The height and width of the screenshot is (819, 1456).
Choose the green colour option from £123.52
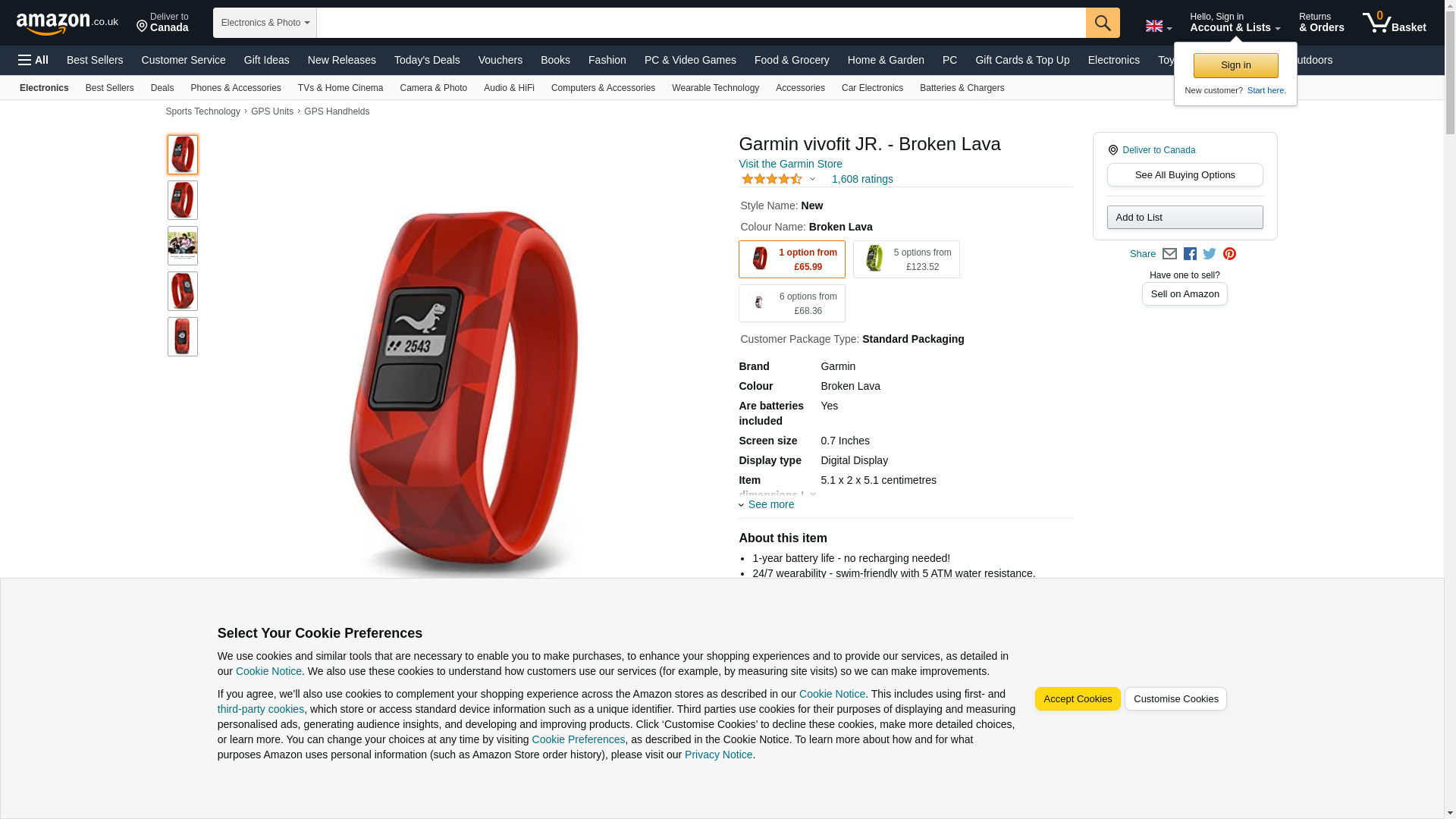(906, 259)
